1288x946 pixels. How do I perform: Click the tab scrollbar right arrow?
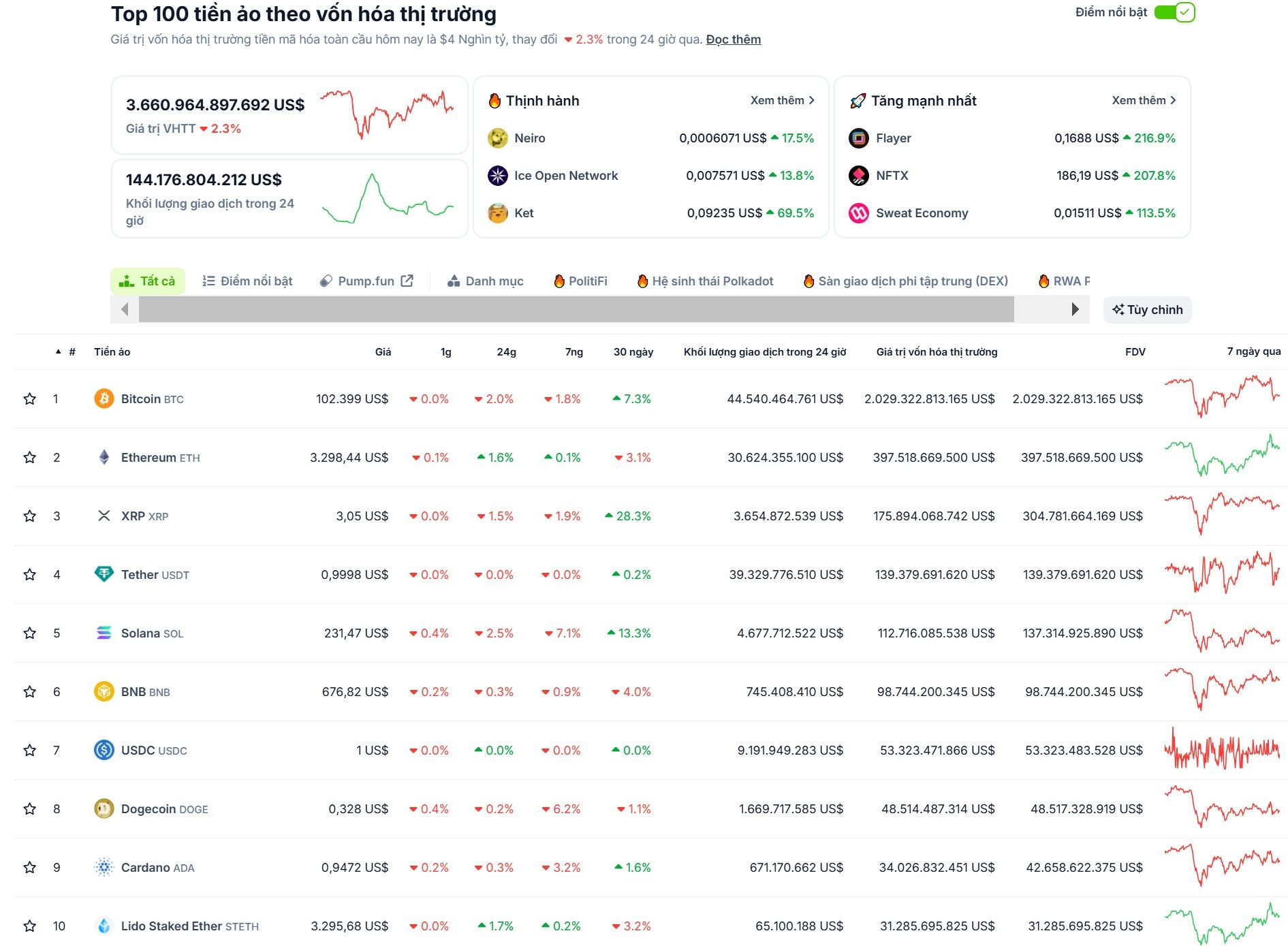point(1075,309)
